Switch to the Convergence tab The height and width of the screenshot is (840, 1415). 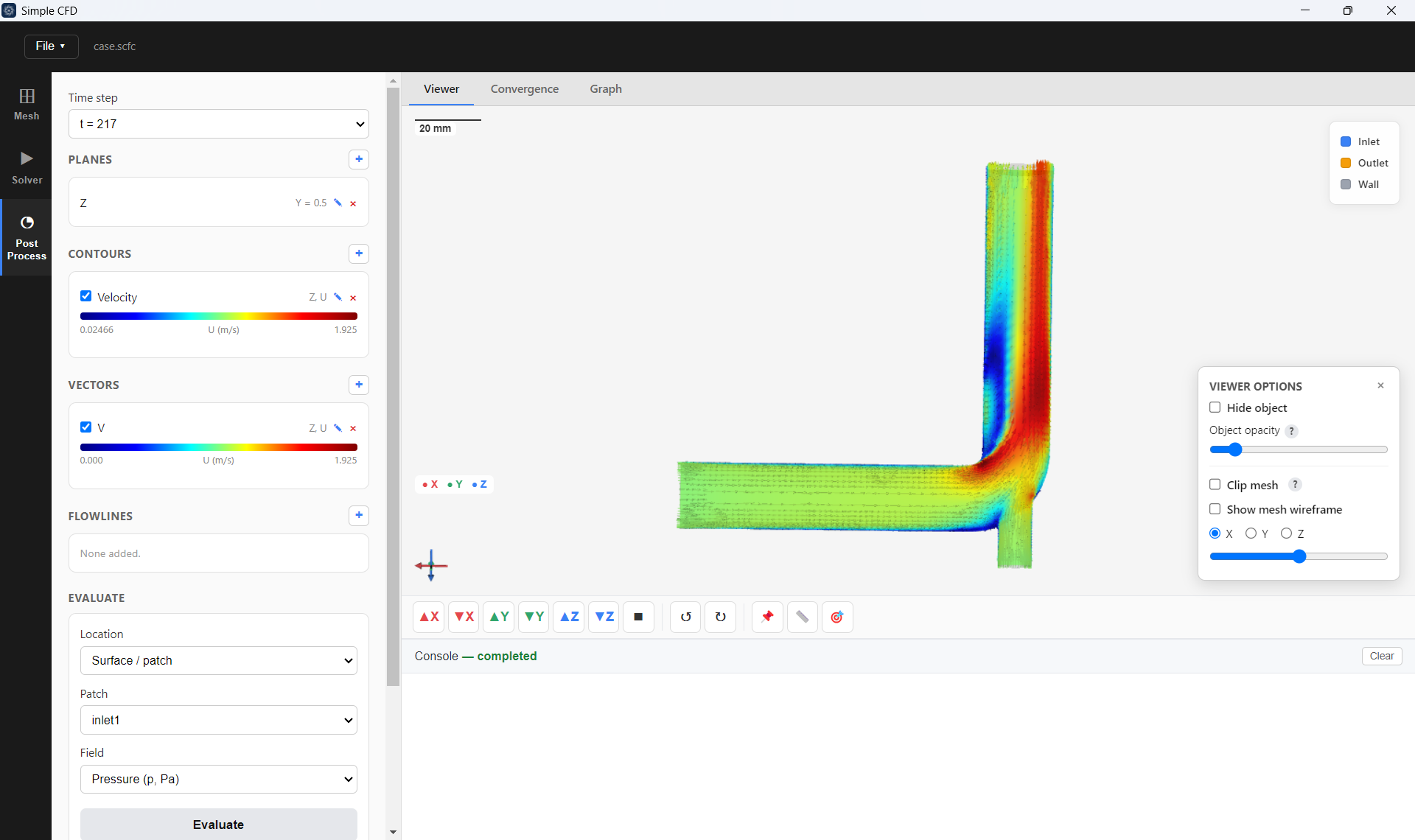click(525, 89)
